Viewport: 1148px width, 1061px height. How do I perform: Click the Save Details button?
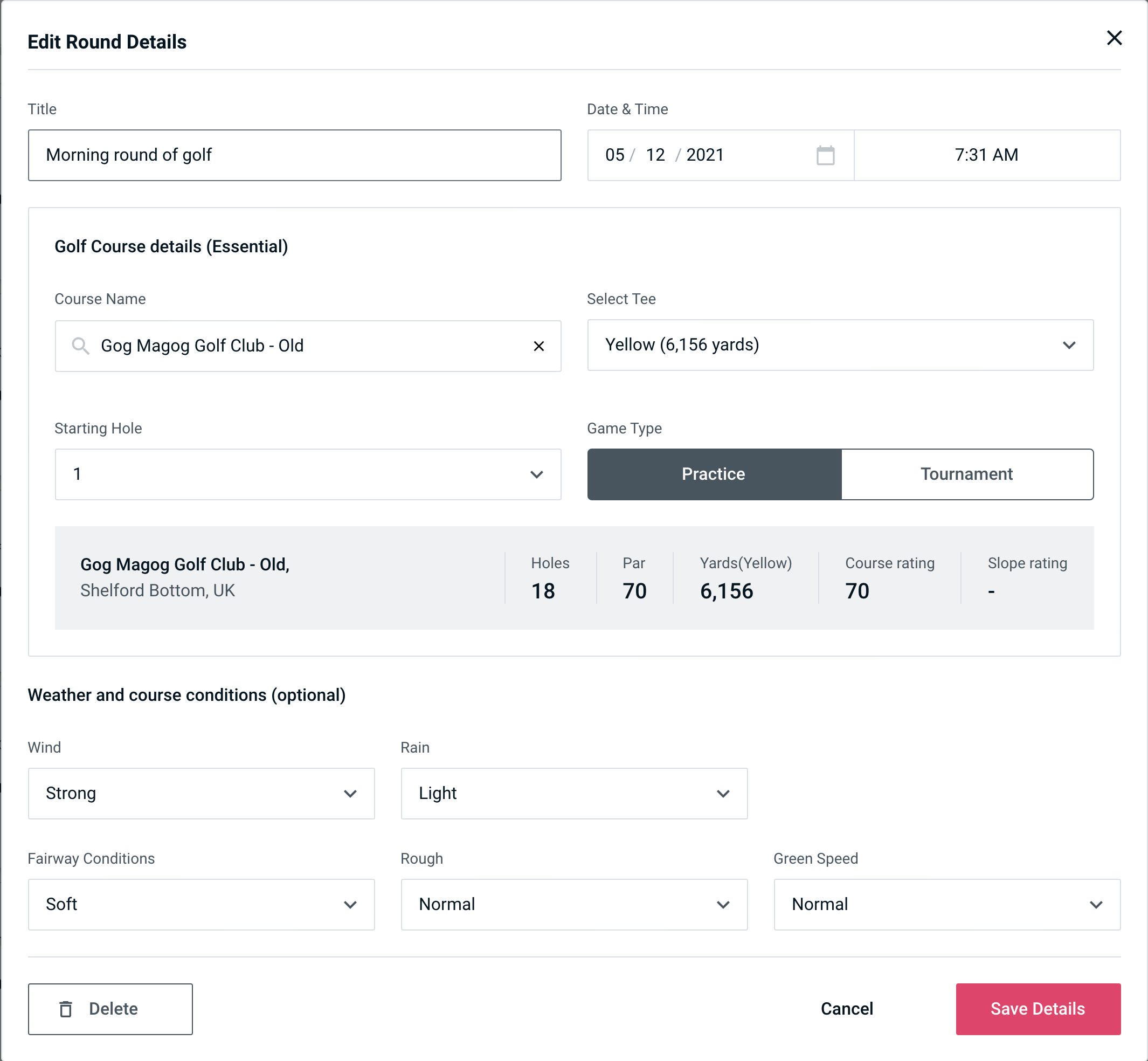(1037, 1009)
